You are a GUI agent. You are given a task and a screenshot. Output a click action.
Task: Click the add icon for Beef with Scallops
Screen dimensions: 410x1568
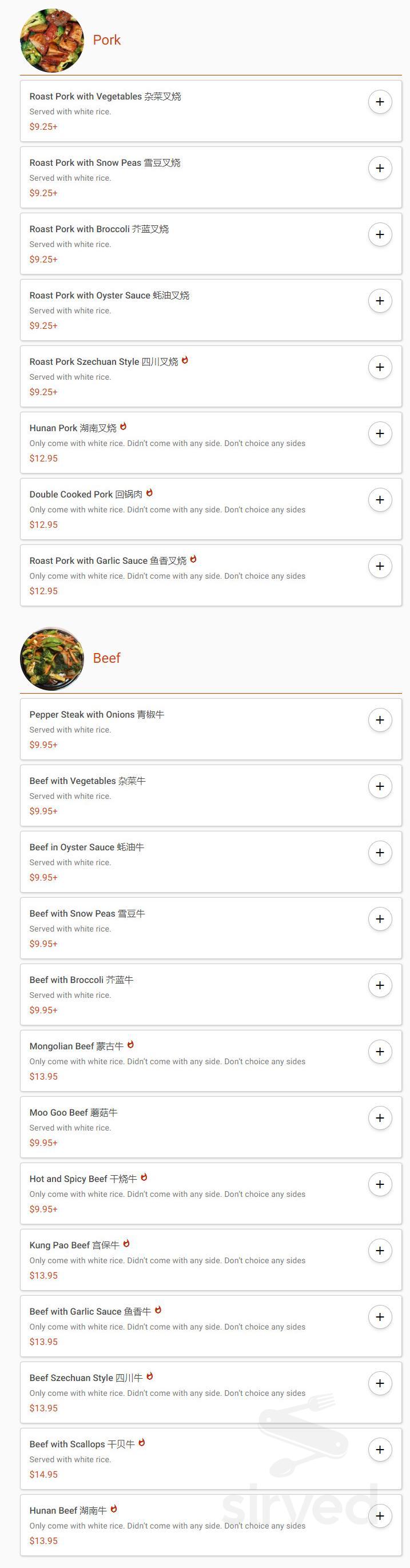click(x=380, y=1443)
